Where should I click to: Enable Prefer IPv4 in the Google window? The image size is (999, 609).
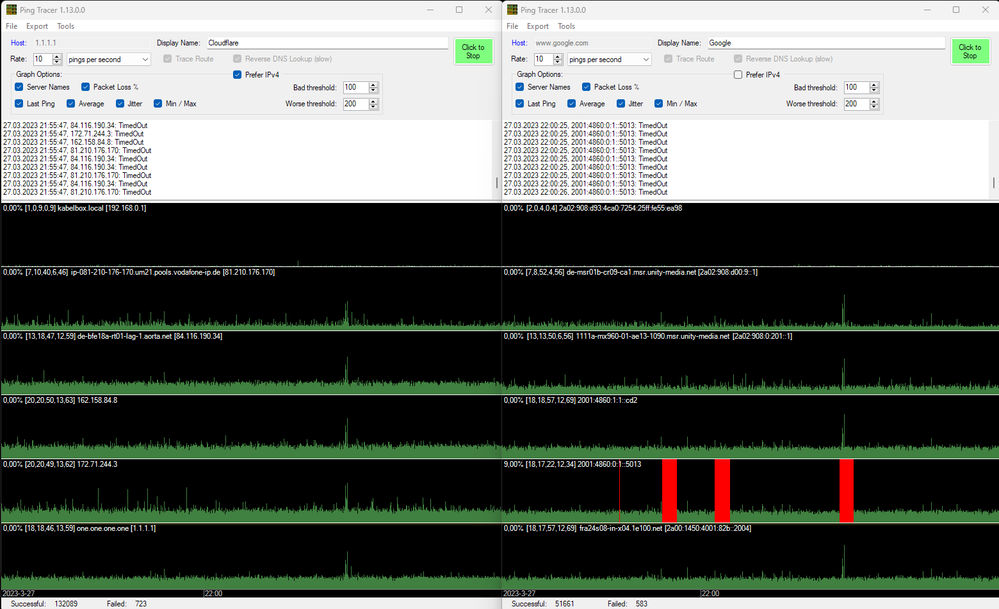(738, 74)
